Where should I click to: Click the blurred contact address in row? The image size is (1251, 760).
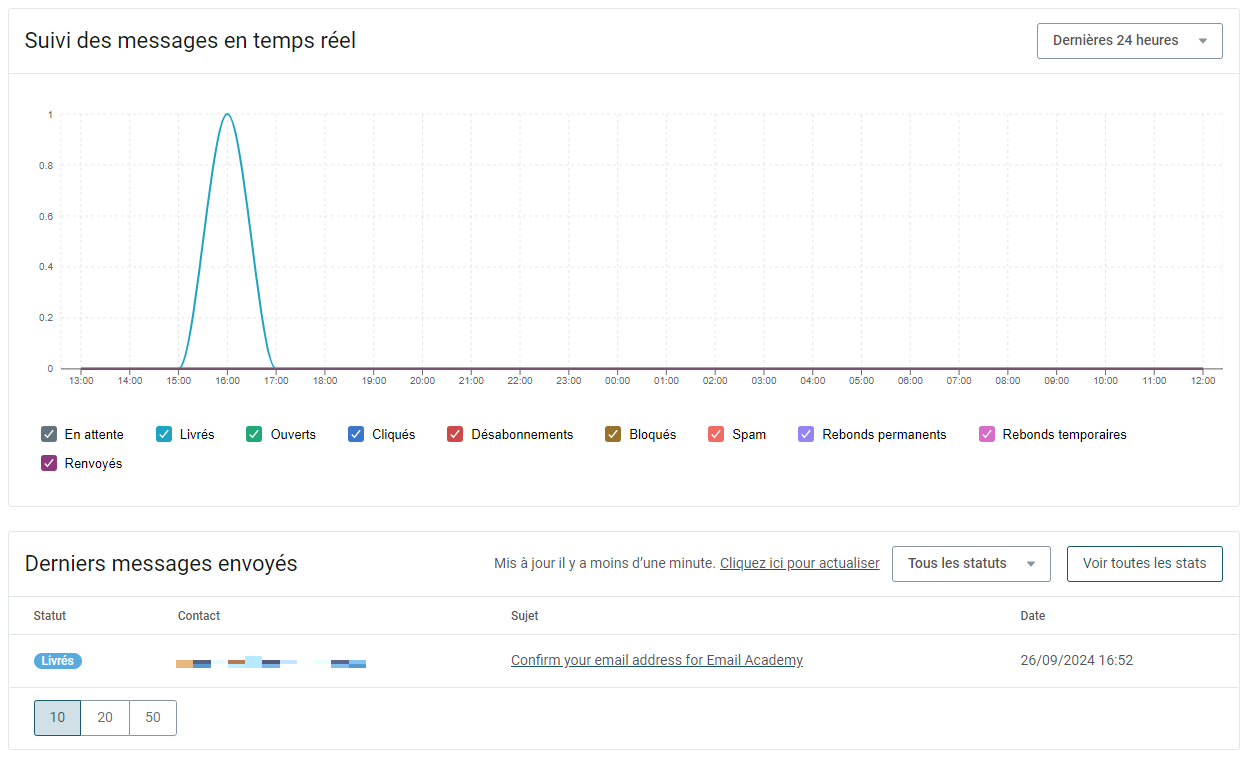tap(271, 662)
